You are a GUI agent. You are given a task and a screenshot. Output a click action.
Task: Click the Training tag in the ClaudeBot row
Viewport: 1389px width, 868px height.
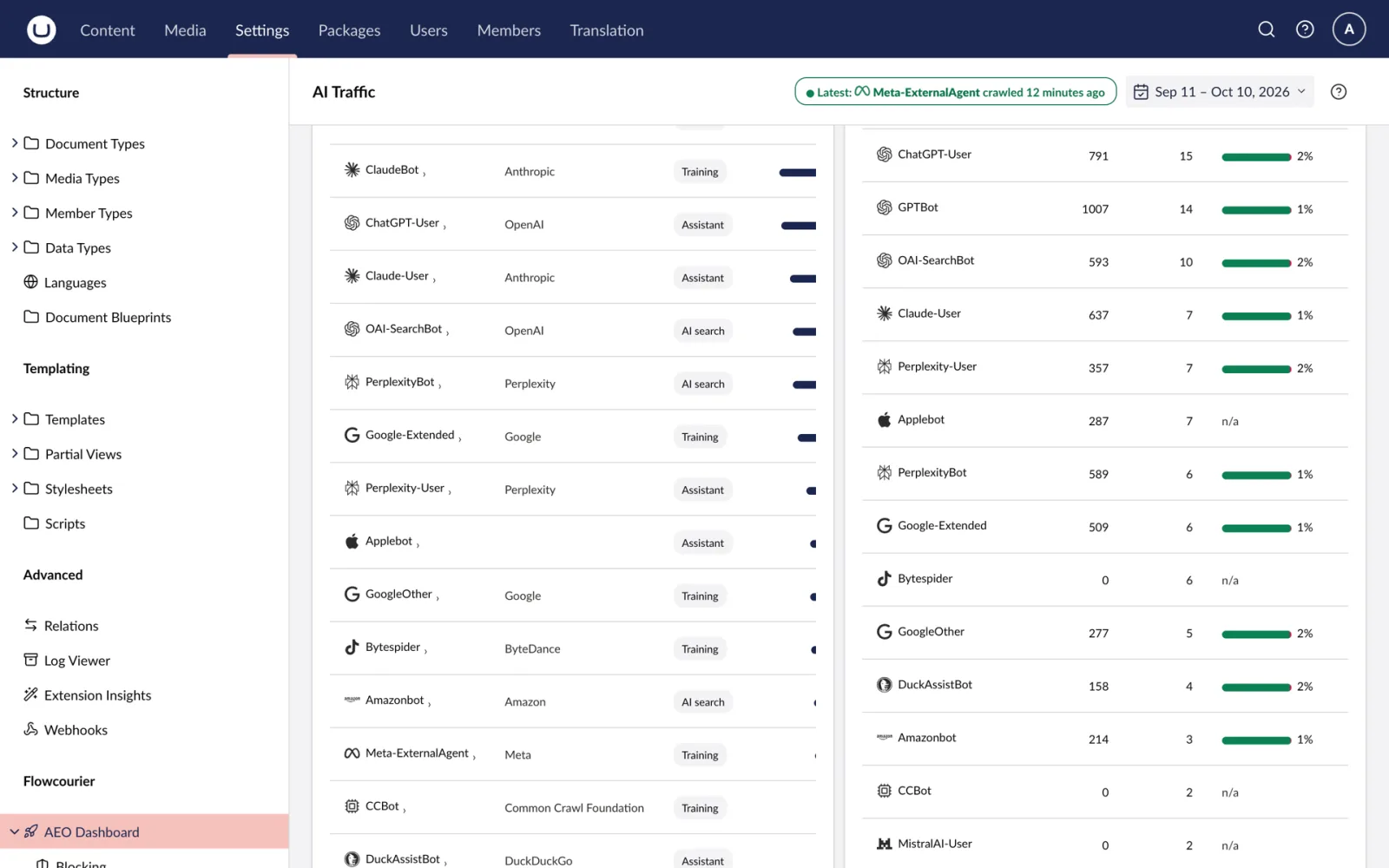click(x=700, y=172)
